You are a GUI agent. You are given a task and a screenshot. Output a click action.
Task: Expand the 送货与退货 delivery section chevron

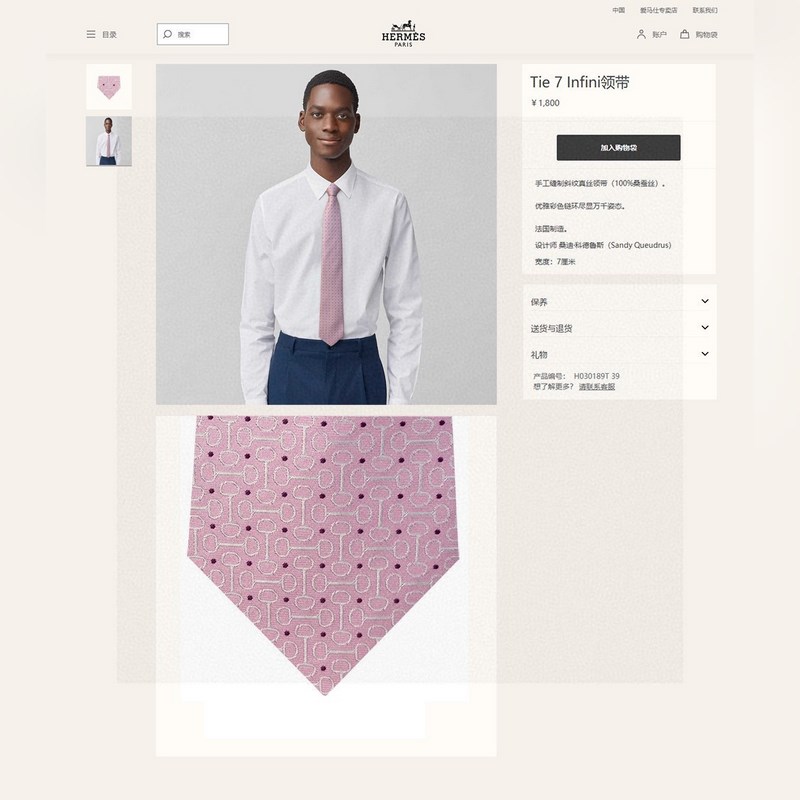pos(705,328)
